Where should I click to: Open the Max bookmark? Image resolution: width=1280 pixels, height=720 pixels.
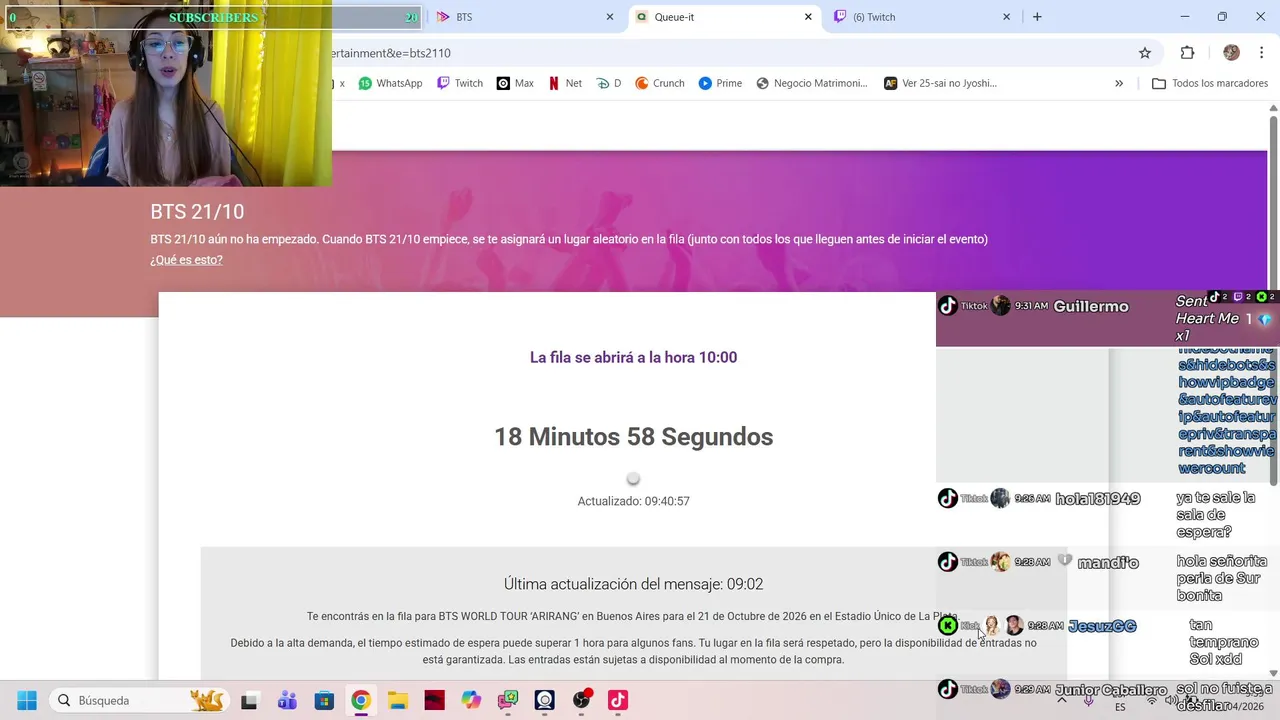pos(515,83)
